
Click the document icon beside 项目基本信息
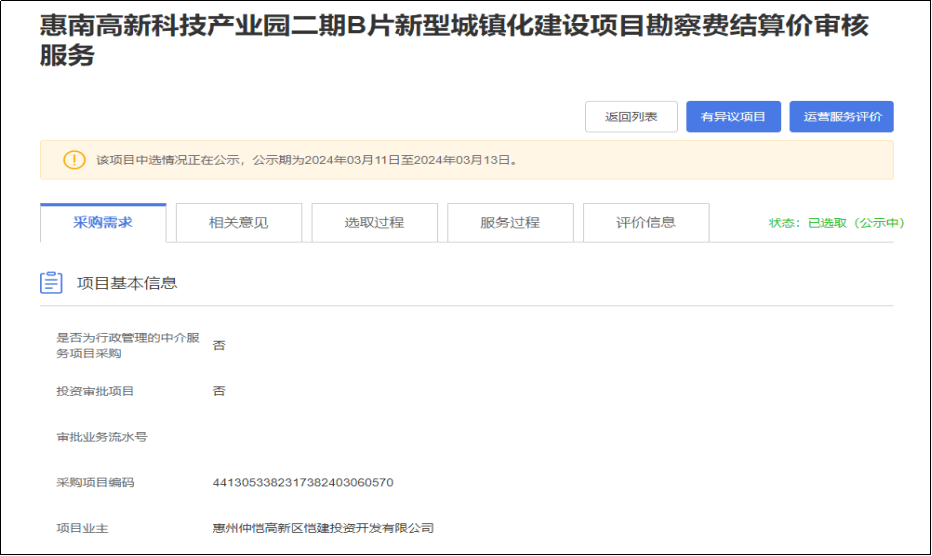coord(51,283)
